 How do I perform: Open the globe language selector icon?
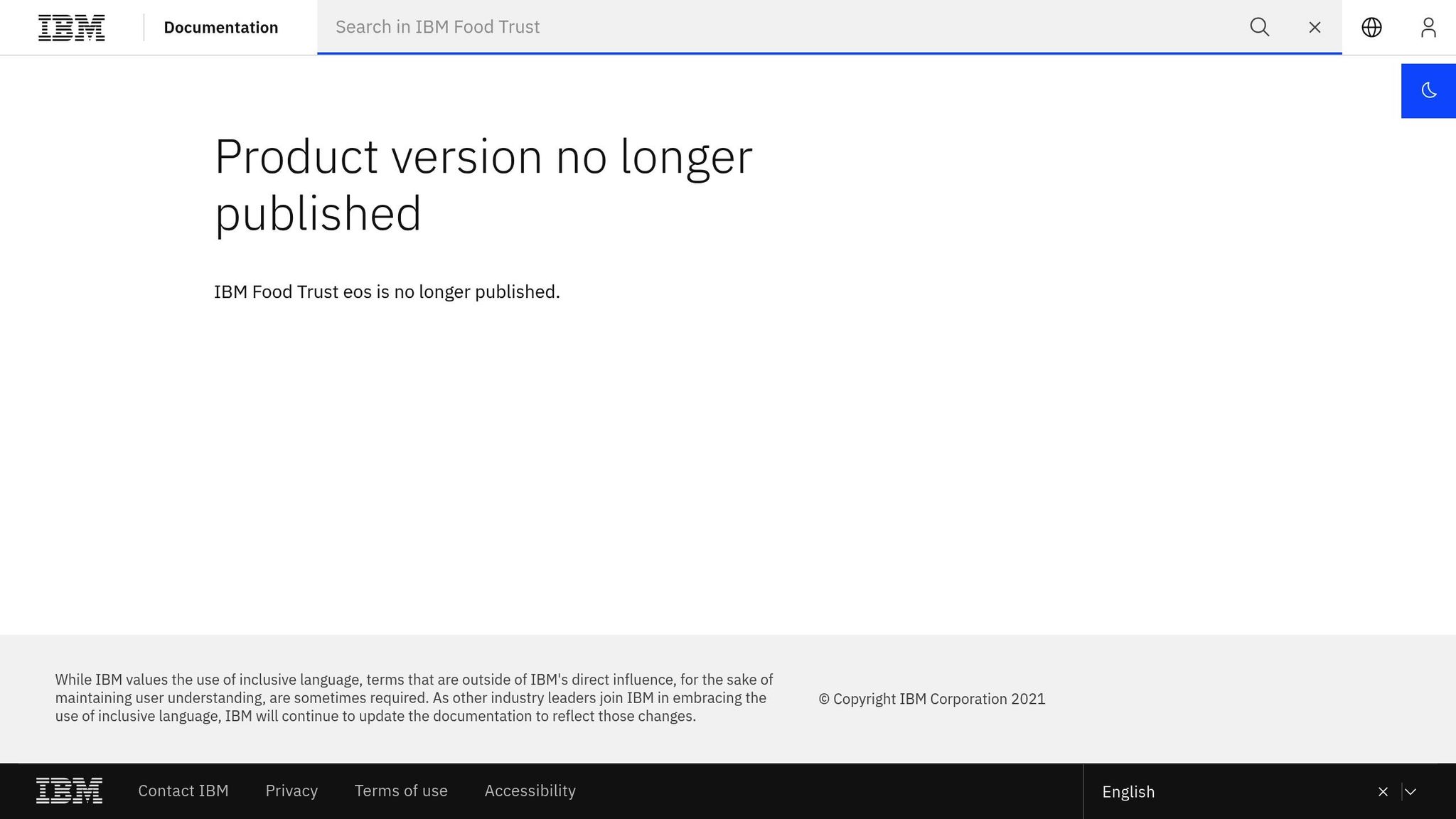point(1371,27)
